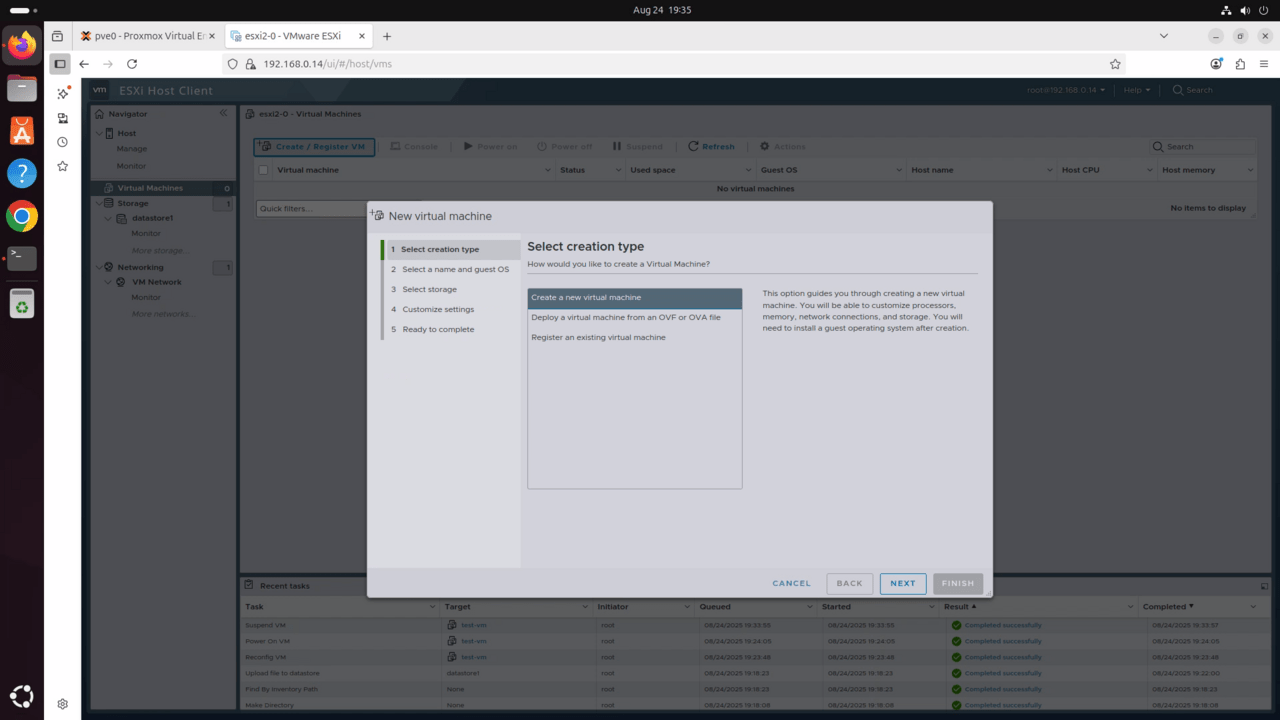The height and width of the screenshot is (720, 1280).
Task: Open the Actions toolbar button
Action: (x=783, y=147)
